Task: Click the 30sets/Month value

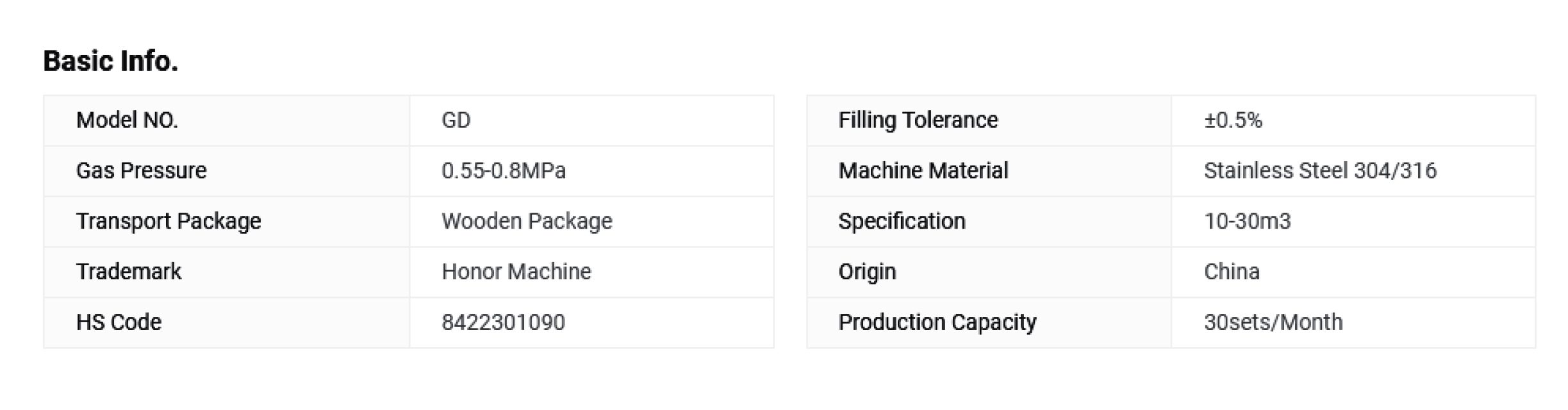Action: point(1273,322)
